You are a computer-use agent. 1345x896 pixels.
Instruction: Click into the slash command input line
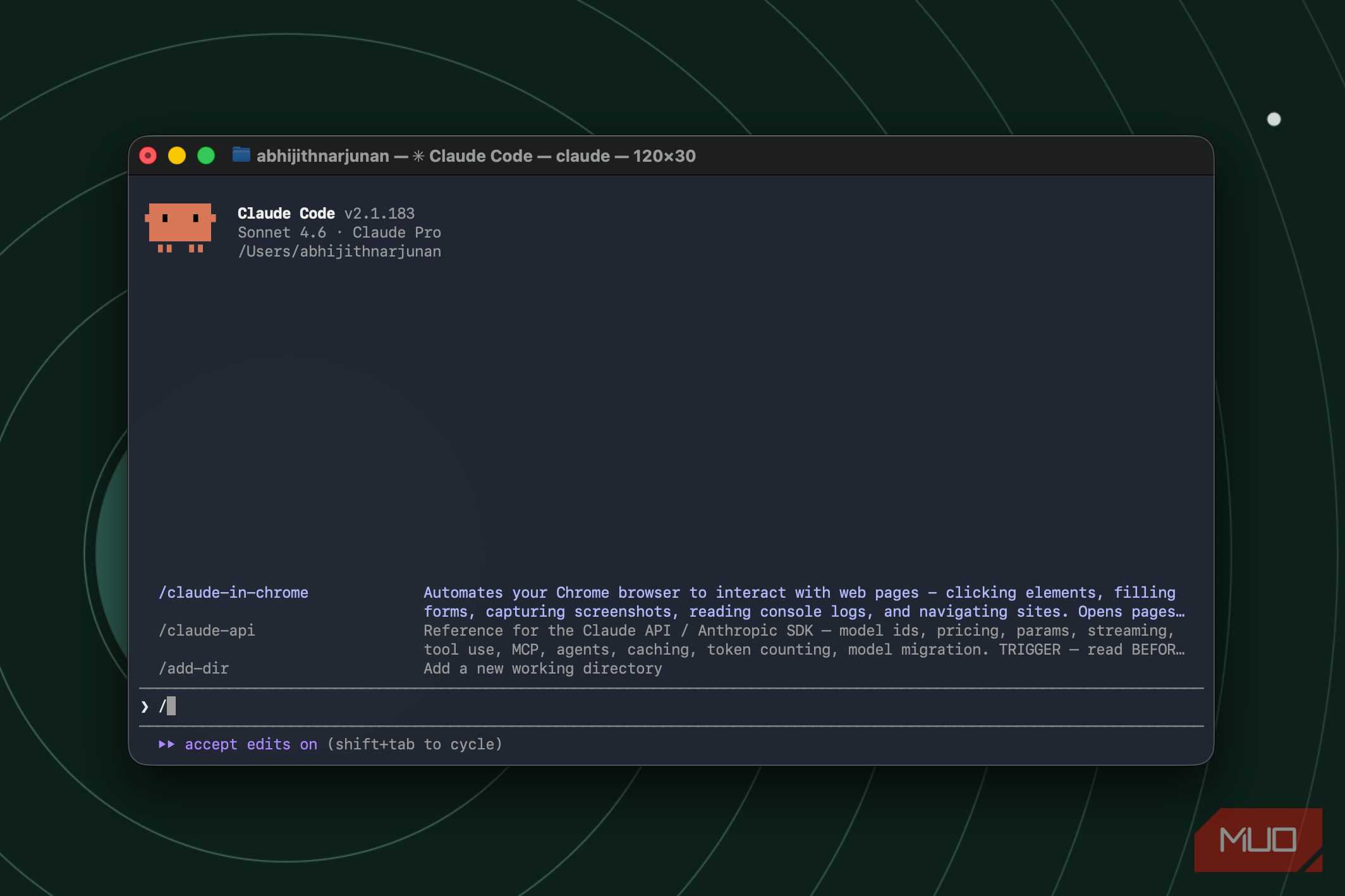[671, 706]
